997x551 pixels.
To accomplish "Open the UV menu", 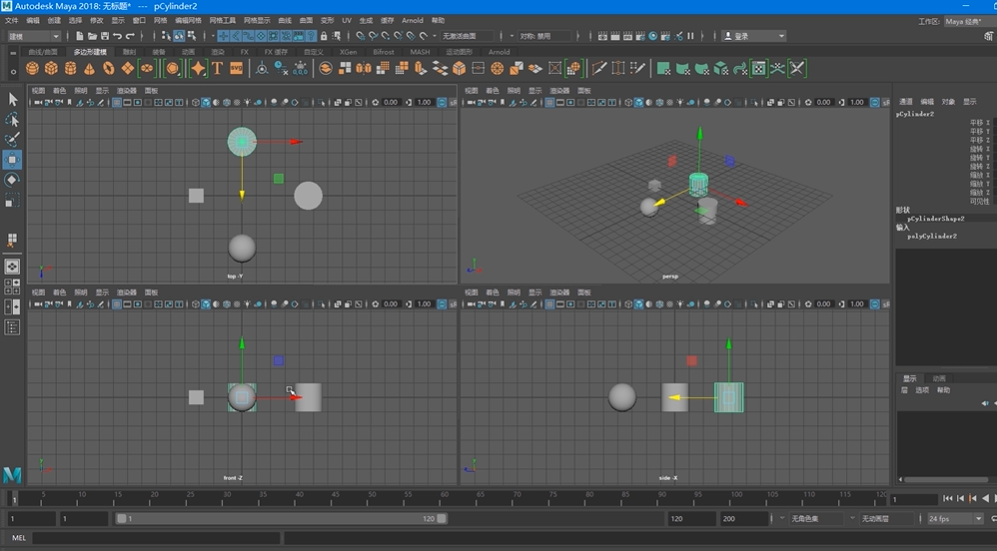I will pyautogui.click(x=347, y=20).
